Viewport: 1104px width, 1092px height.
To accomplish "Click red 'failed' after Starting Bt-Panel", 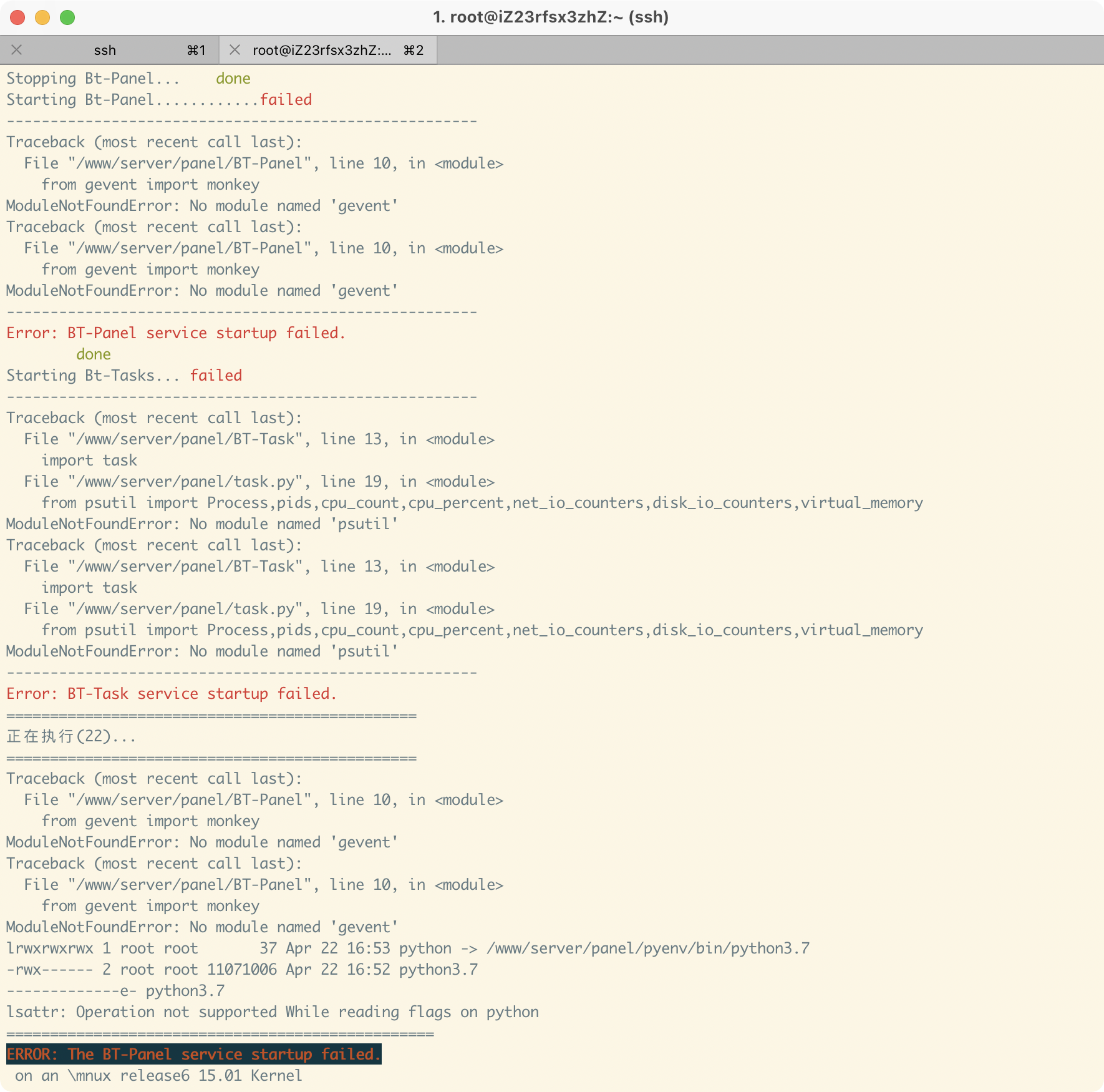I will tap(286, 100).
